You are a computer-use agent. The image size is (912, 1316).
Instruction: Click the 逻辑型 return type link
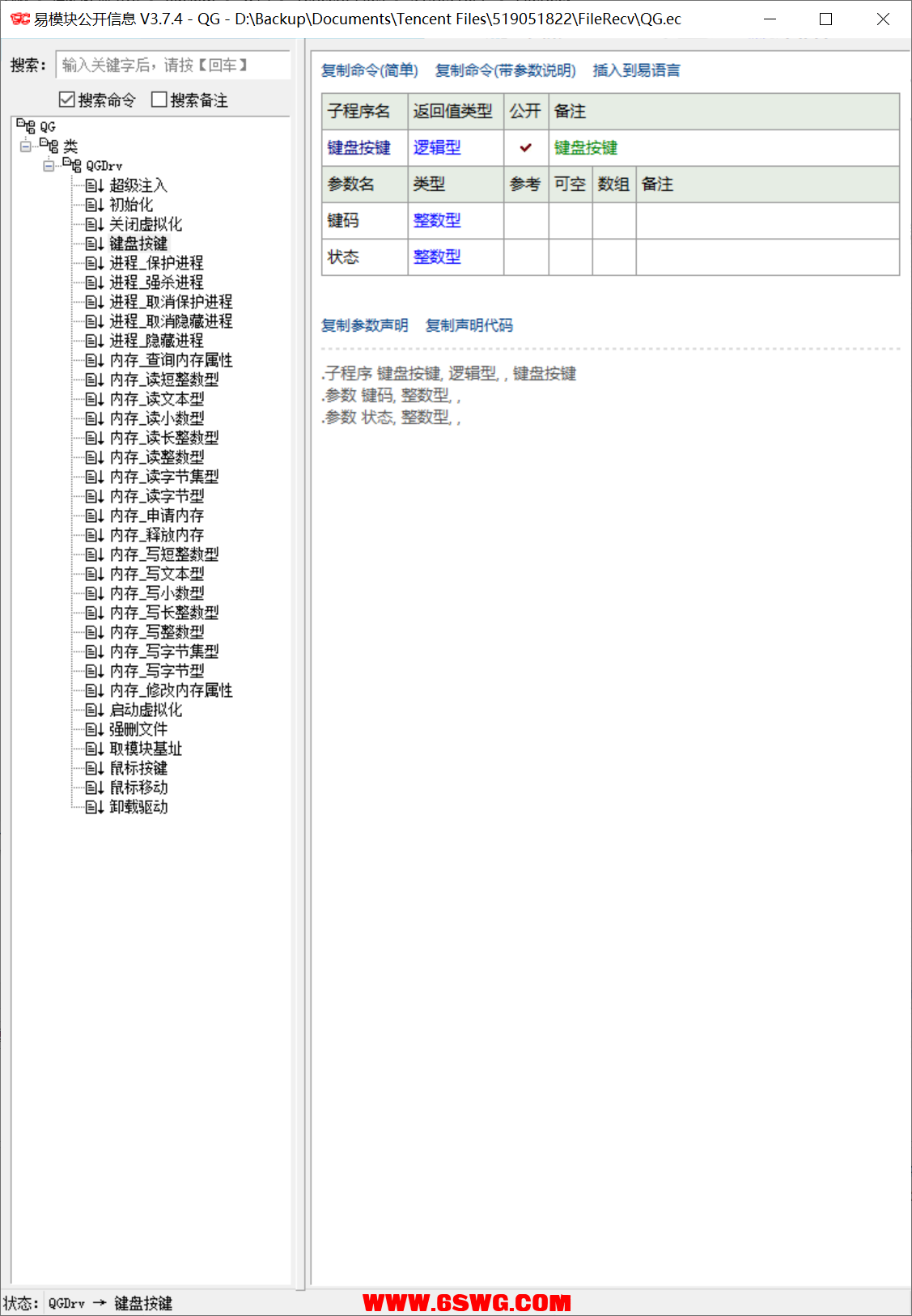pos(437,148)
